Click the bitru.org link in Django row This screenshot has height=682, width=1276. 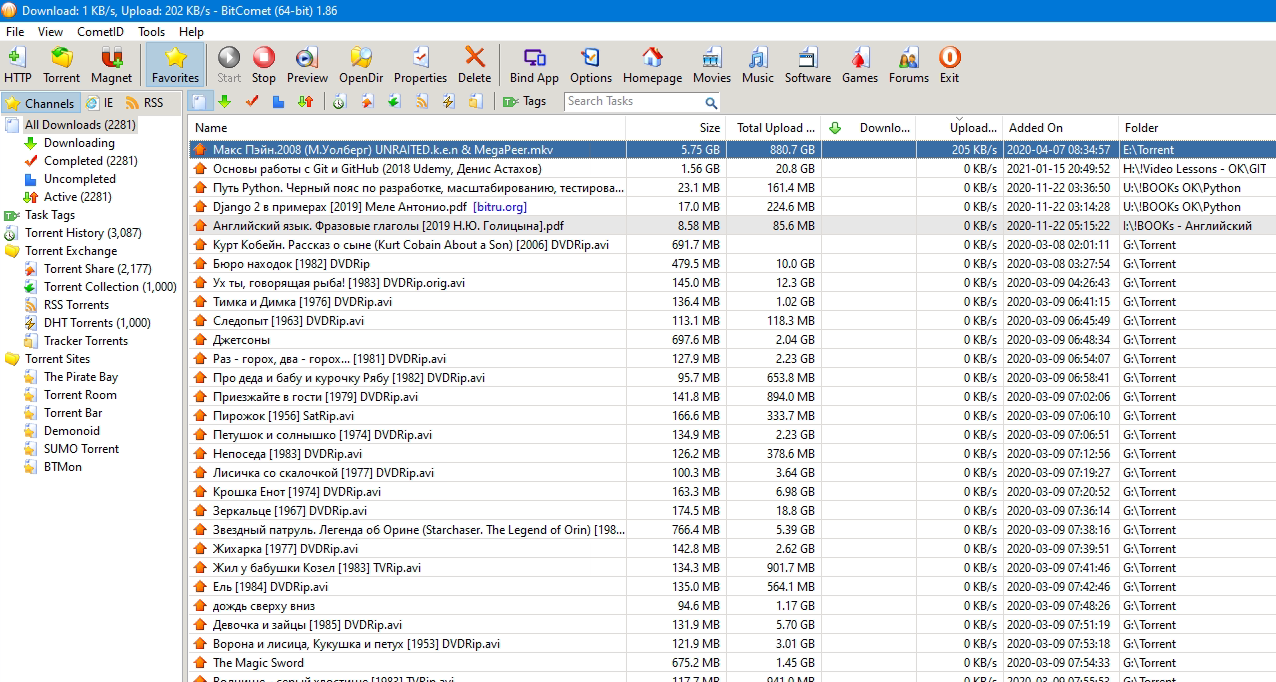pyautogui.click(x=500, y=207)
